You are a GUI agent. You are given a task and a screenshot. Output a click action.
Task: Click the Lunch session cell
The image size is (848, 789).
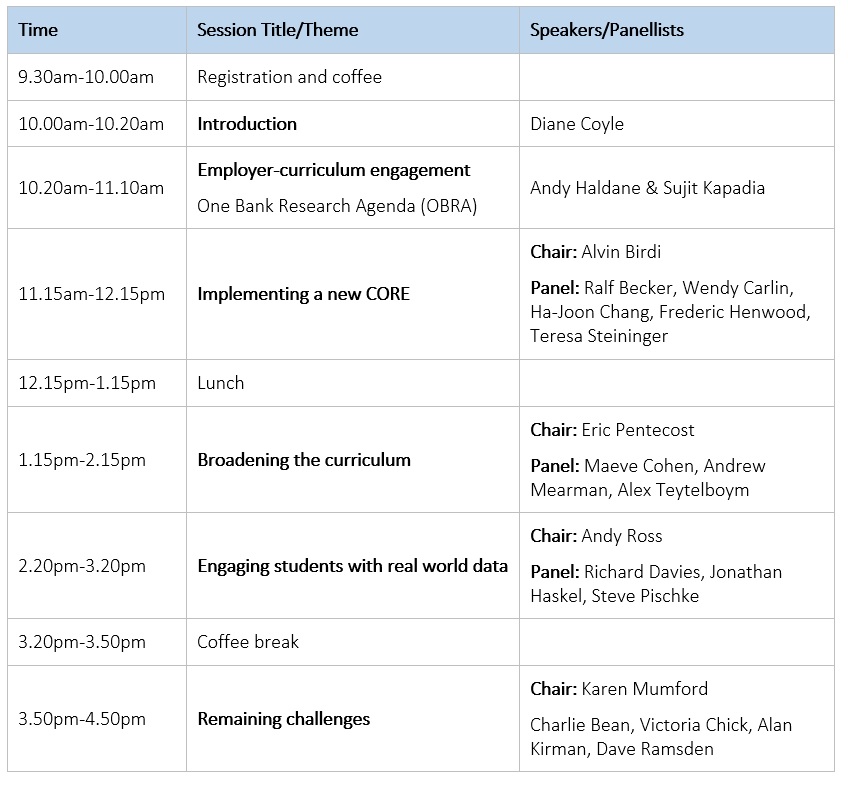coord(220,383)
